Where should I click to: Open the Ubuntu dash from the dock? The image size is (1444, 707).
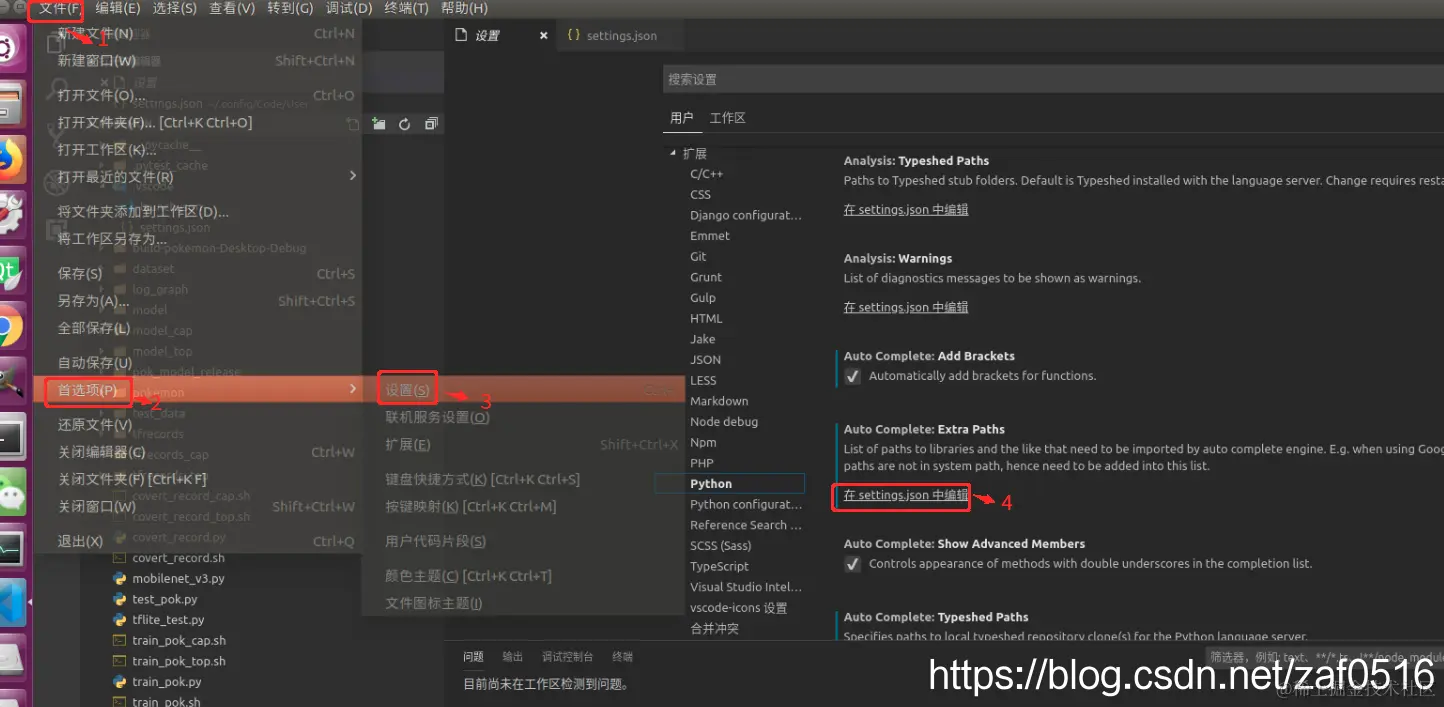[10, 47]
